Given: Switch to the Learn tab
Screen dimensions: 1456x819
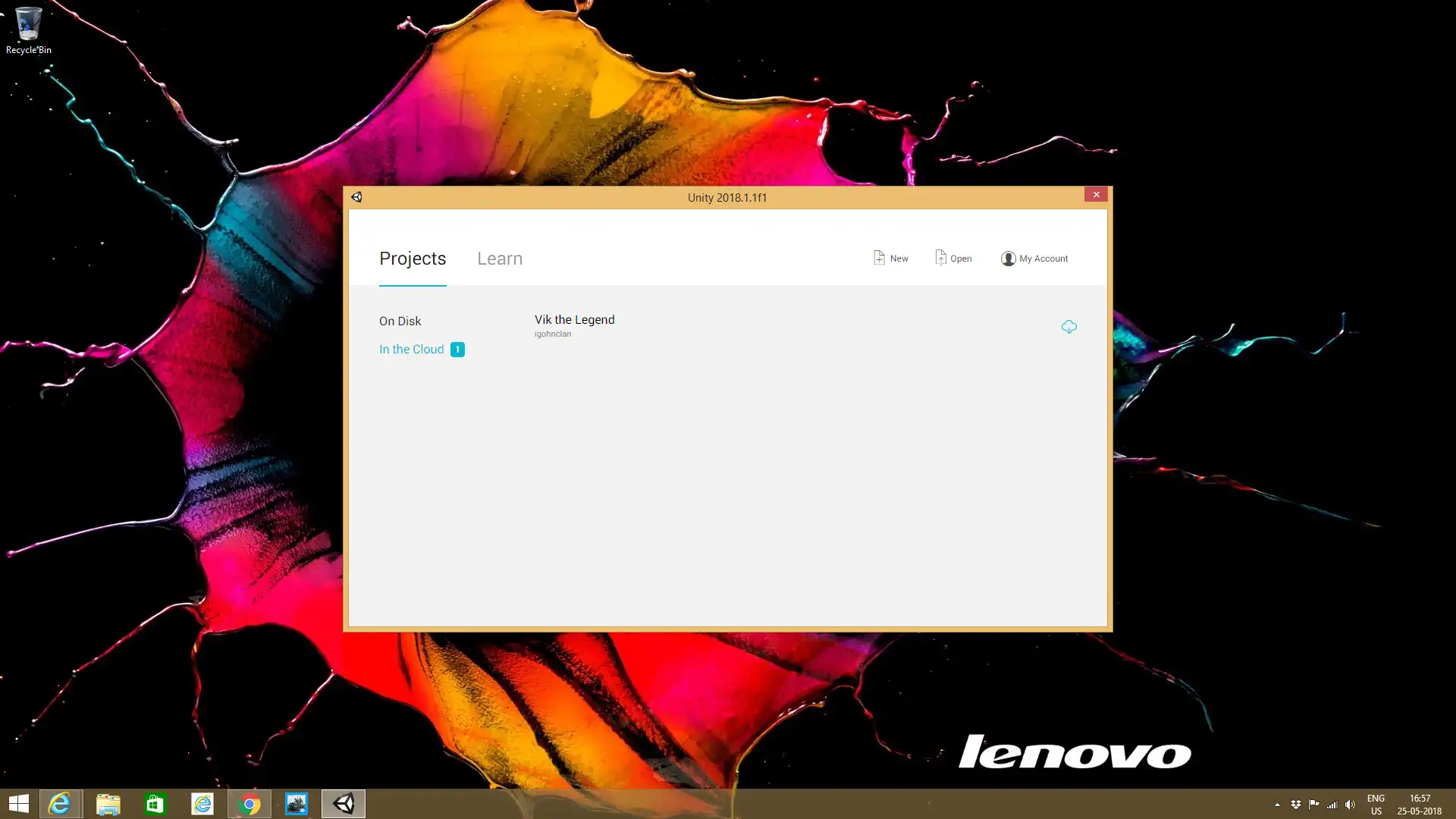Looking at the screenshot, I should (500, 258).
